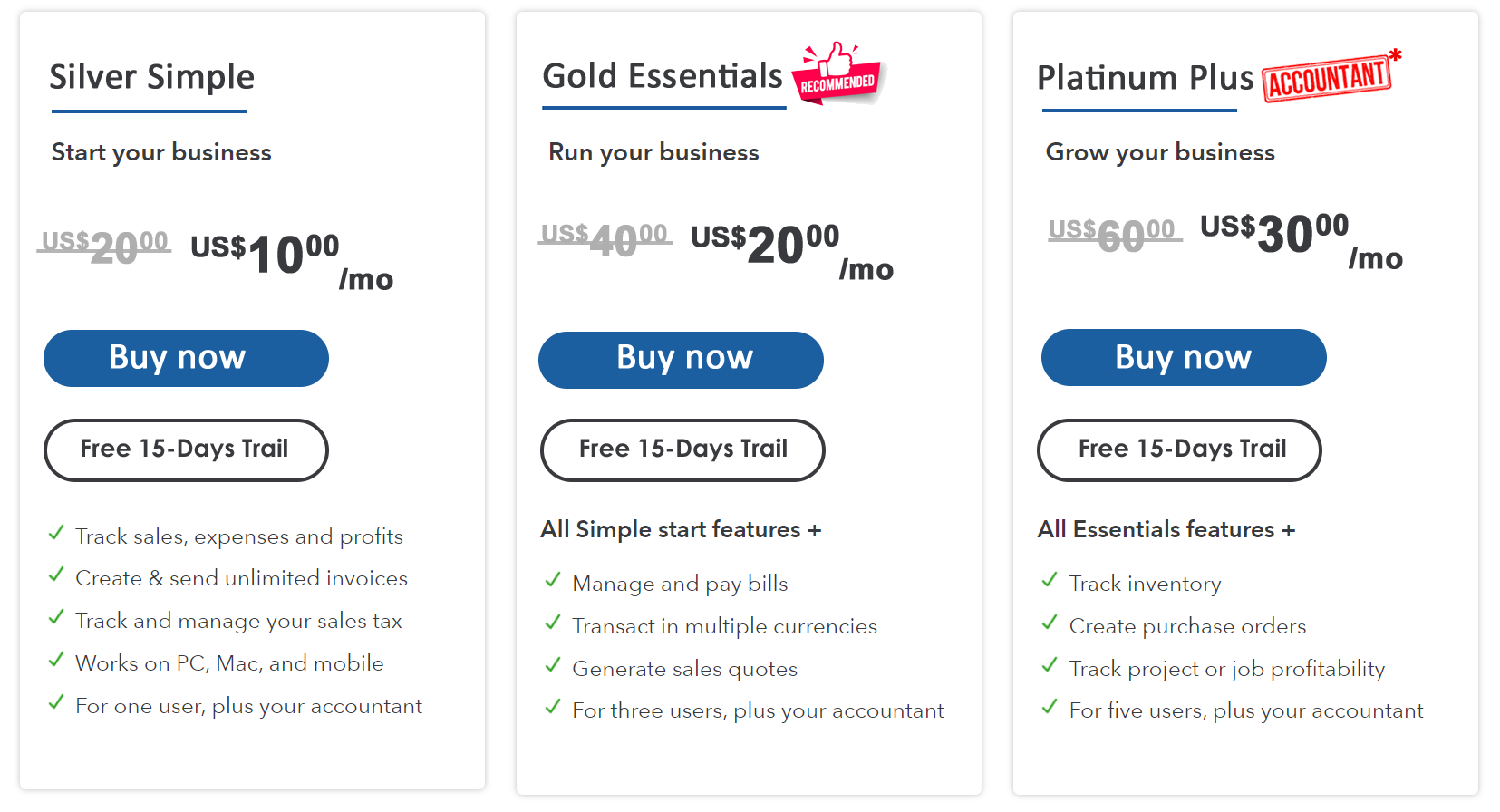Click the checkmark beside Manage and pay bills
Screen dimensions: 1500x812
pos(553,580)
